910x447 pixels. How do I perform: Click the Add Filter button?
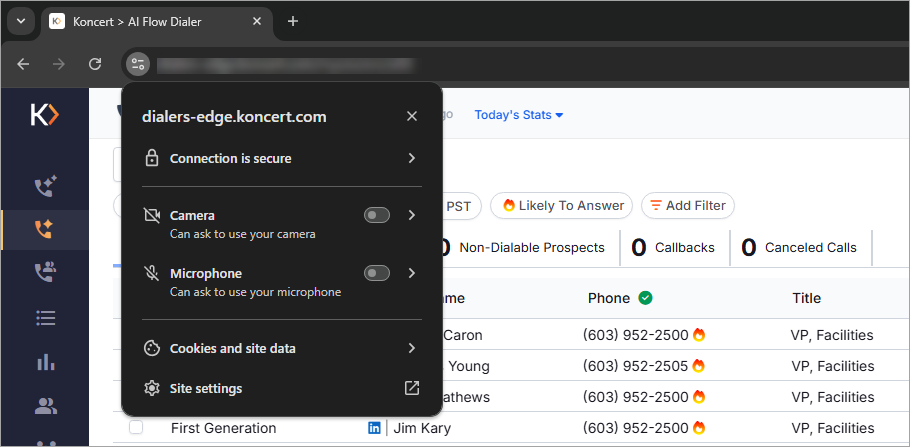688,206
